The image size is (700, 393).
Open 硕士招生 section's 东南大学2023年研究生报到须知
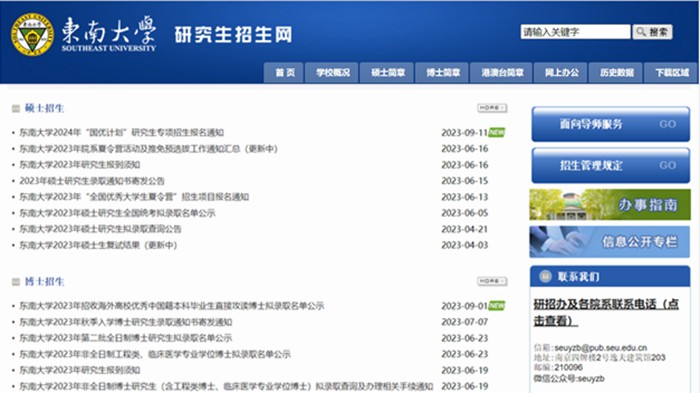click(x=79, y=165)
